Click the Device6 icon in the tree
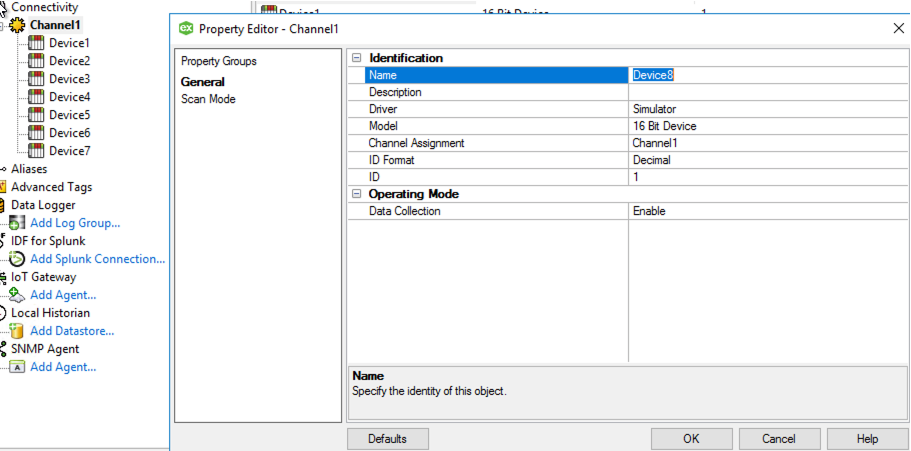911x451 pixels. point(37,133)
